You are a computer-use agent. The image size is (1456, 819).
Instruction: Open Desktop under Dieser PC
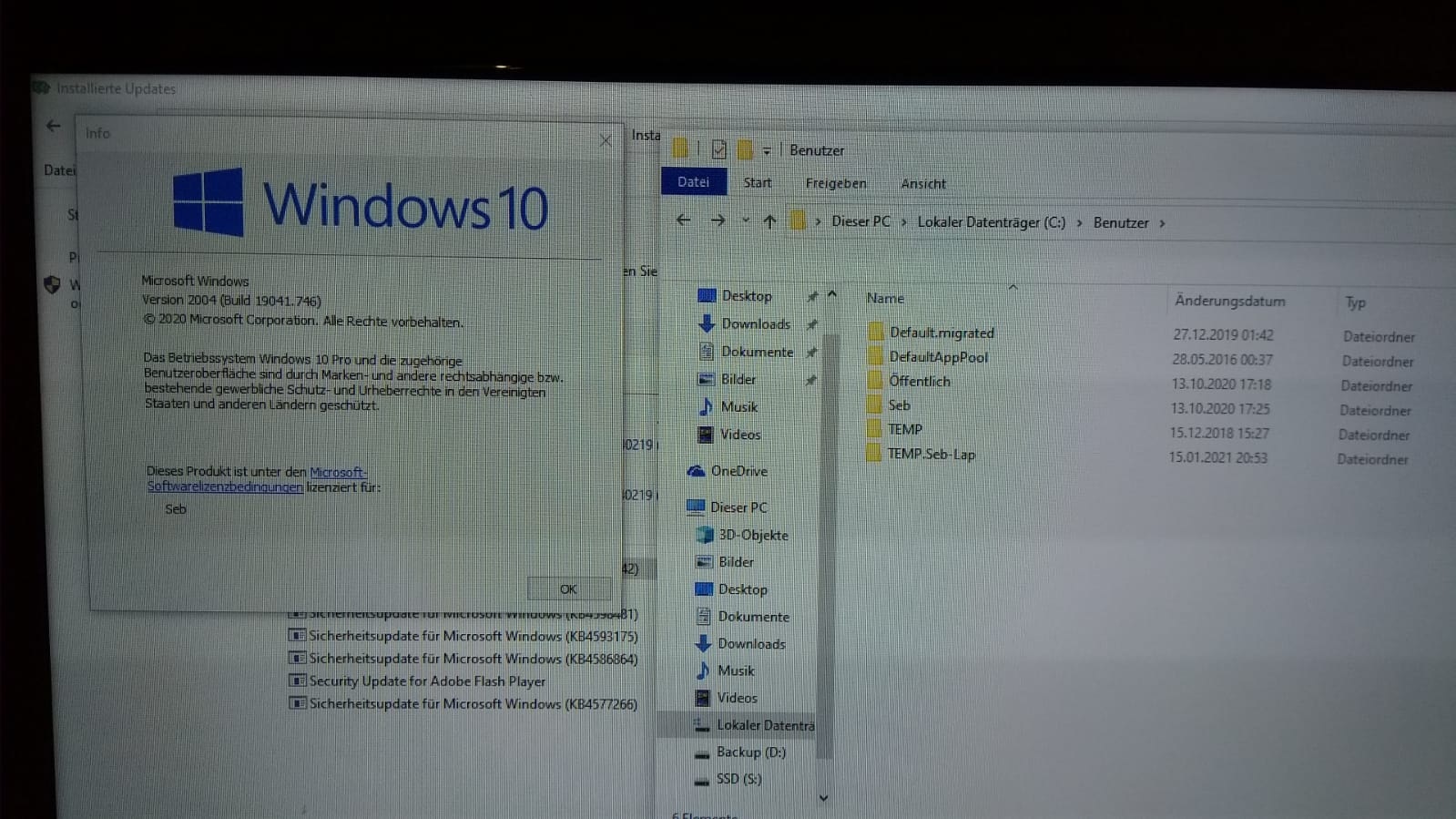pos(742,589)
